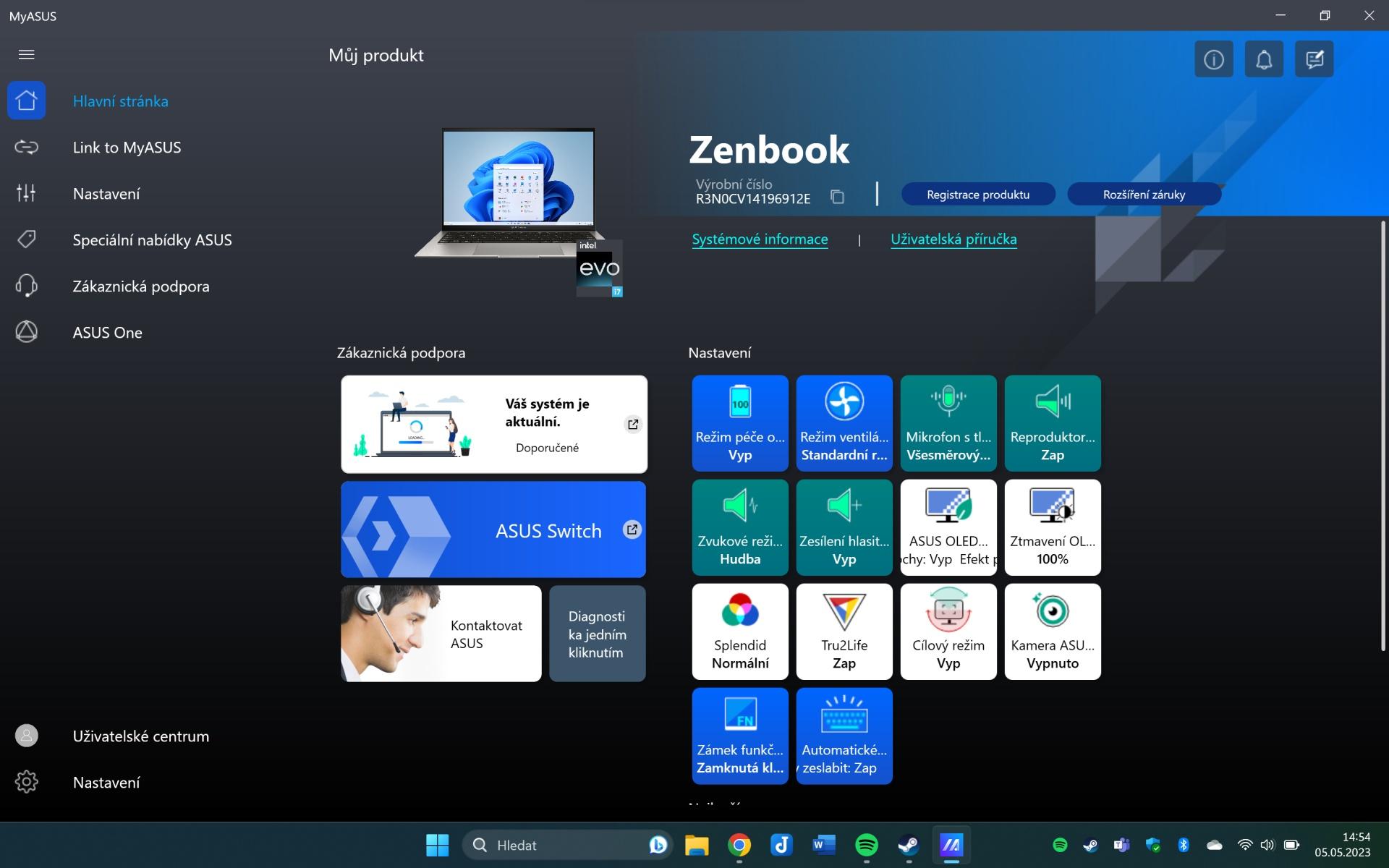The image size is (1389, 868).
Task: Toggle Cílový režim tile
Action: 948,631
